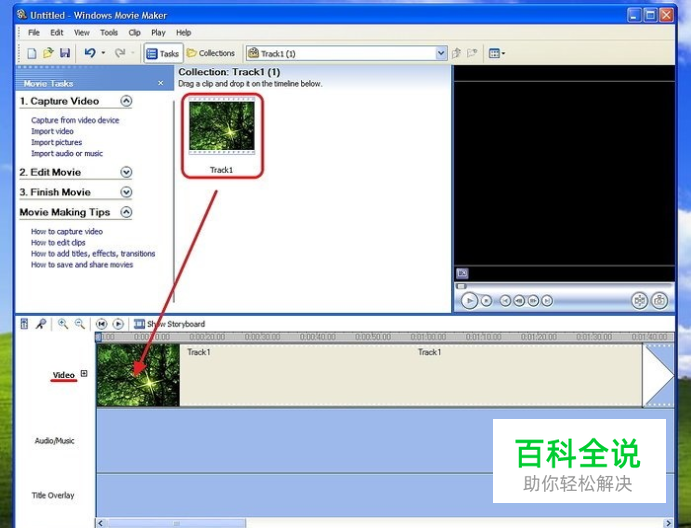This screenshot has height=528, width=691.
Task: Click the timeline horizontal scrollbar thumb
Action: 176,523
